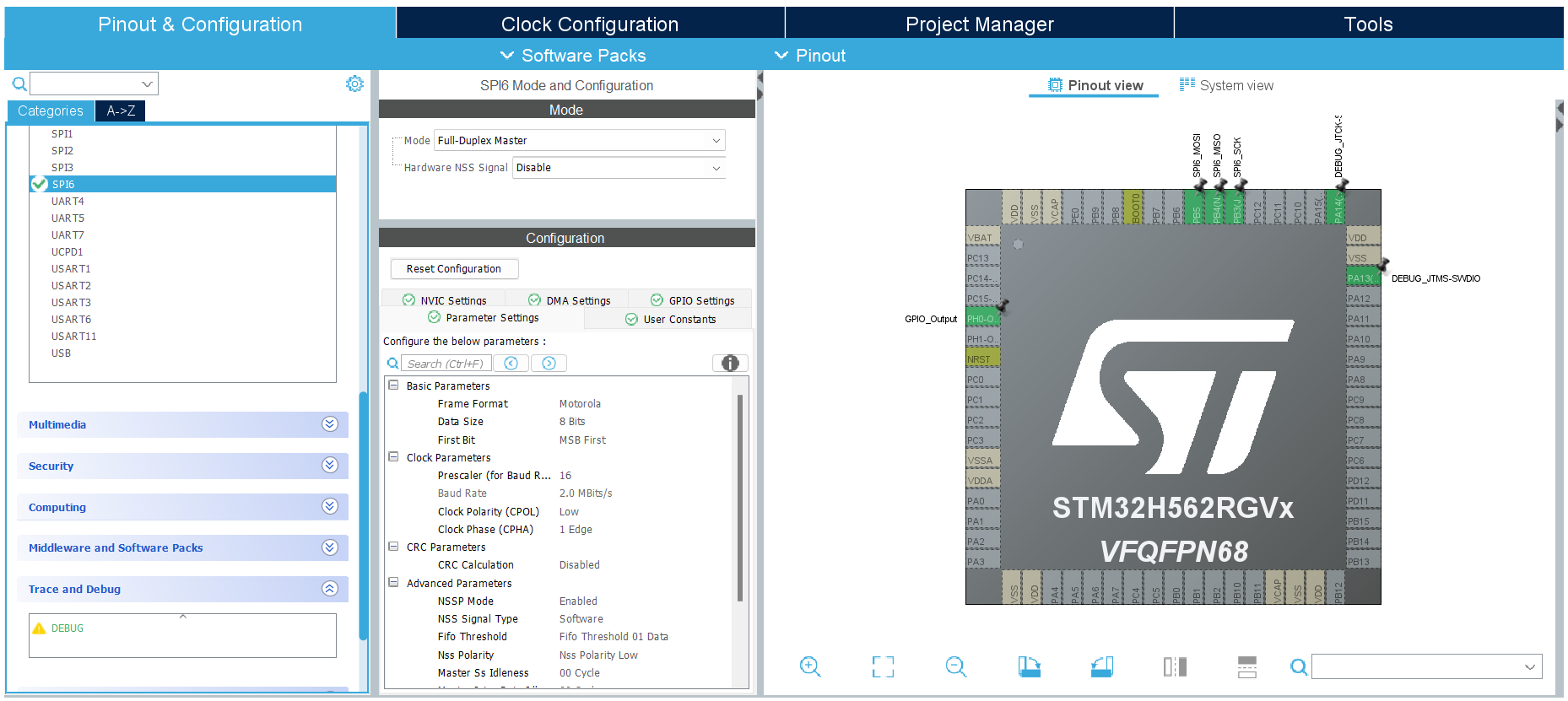Click the vertical split view icon
This screenshot has height=701, width=1568.
coord(1175,666)
